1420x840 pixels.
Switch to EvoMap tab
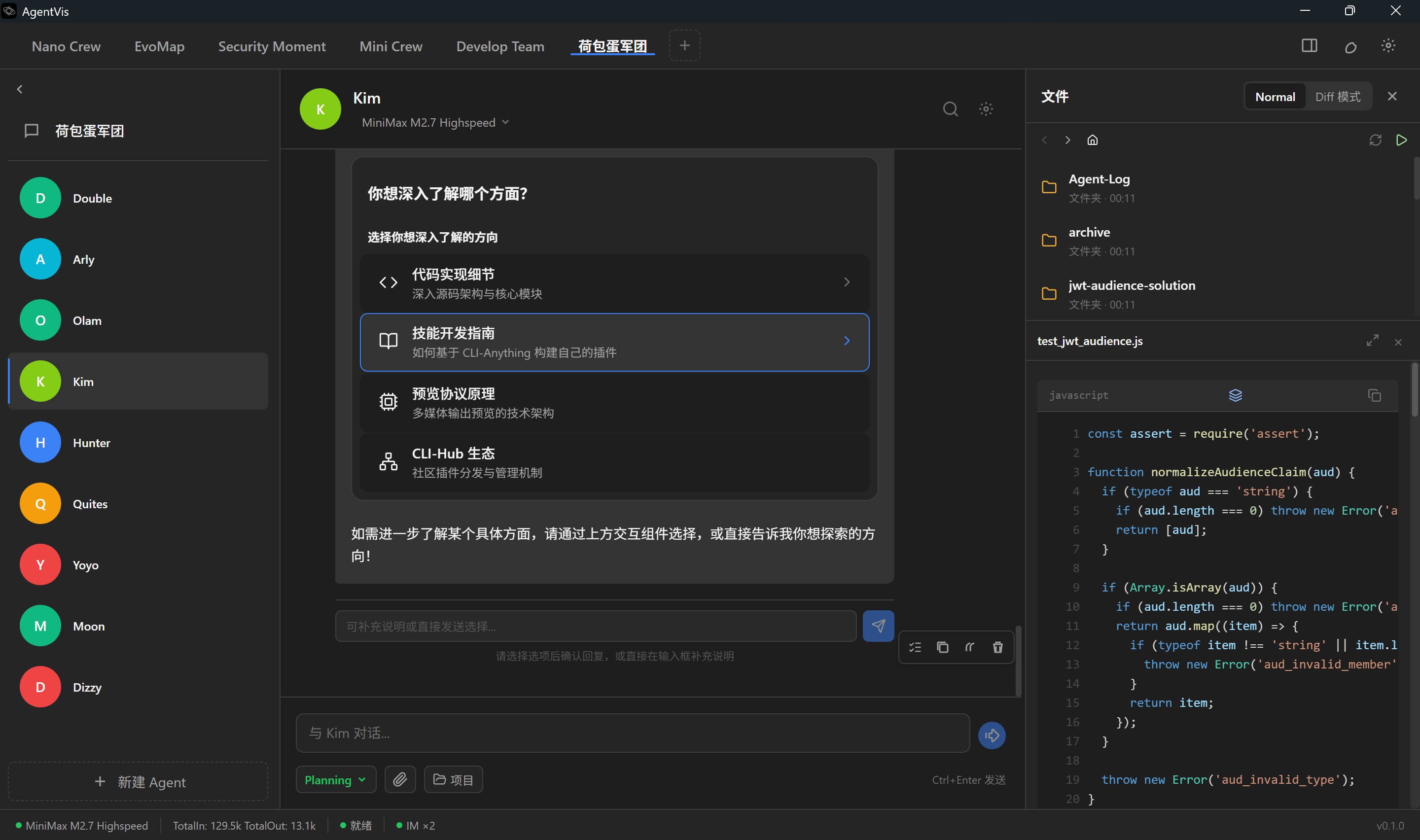tap(160, 46)
